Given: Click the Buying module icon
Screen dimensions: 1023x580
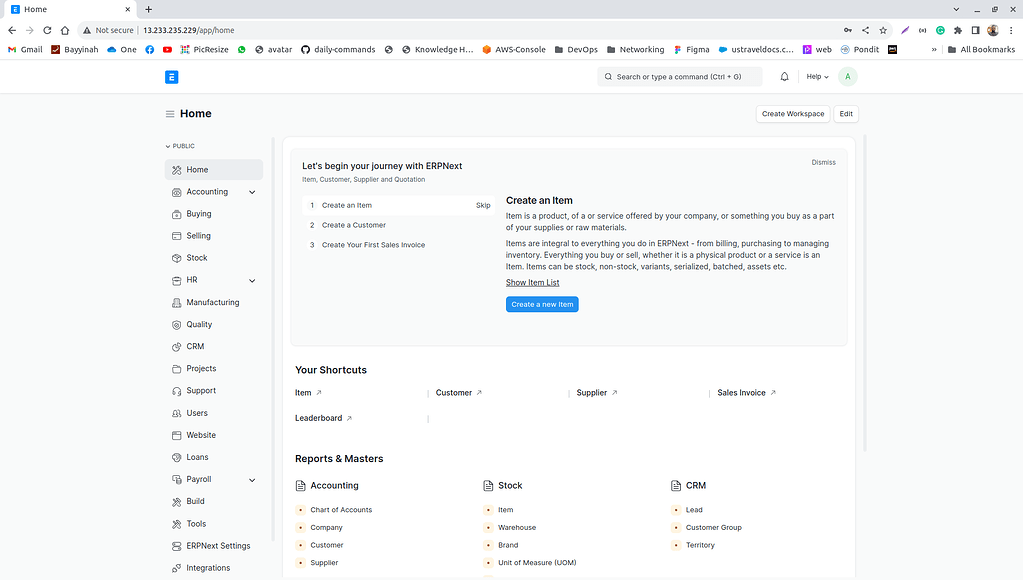Looking at the screenshot, I should [175, 213].
